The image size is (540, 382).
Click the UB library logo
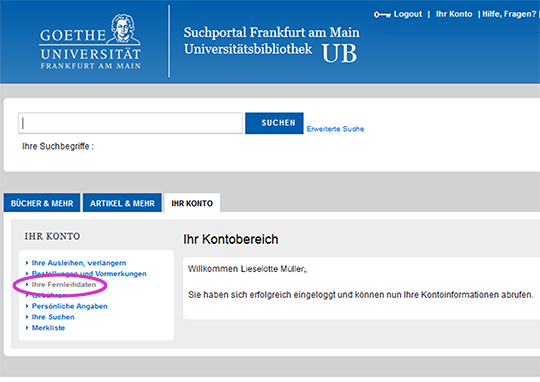pos(340,54)
